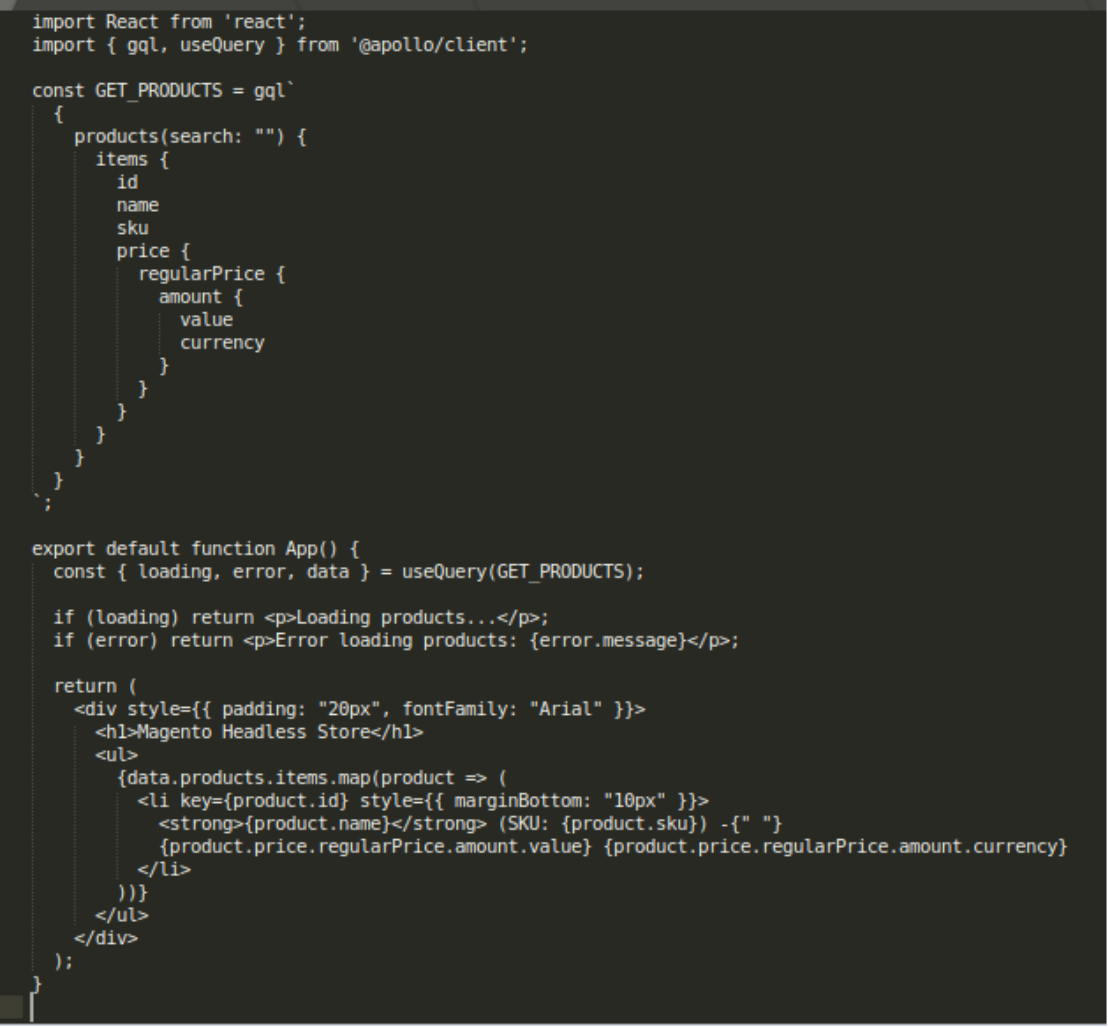Click the 'currency' field under amount

pyautogui.click(x=221, y=342)
